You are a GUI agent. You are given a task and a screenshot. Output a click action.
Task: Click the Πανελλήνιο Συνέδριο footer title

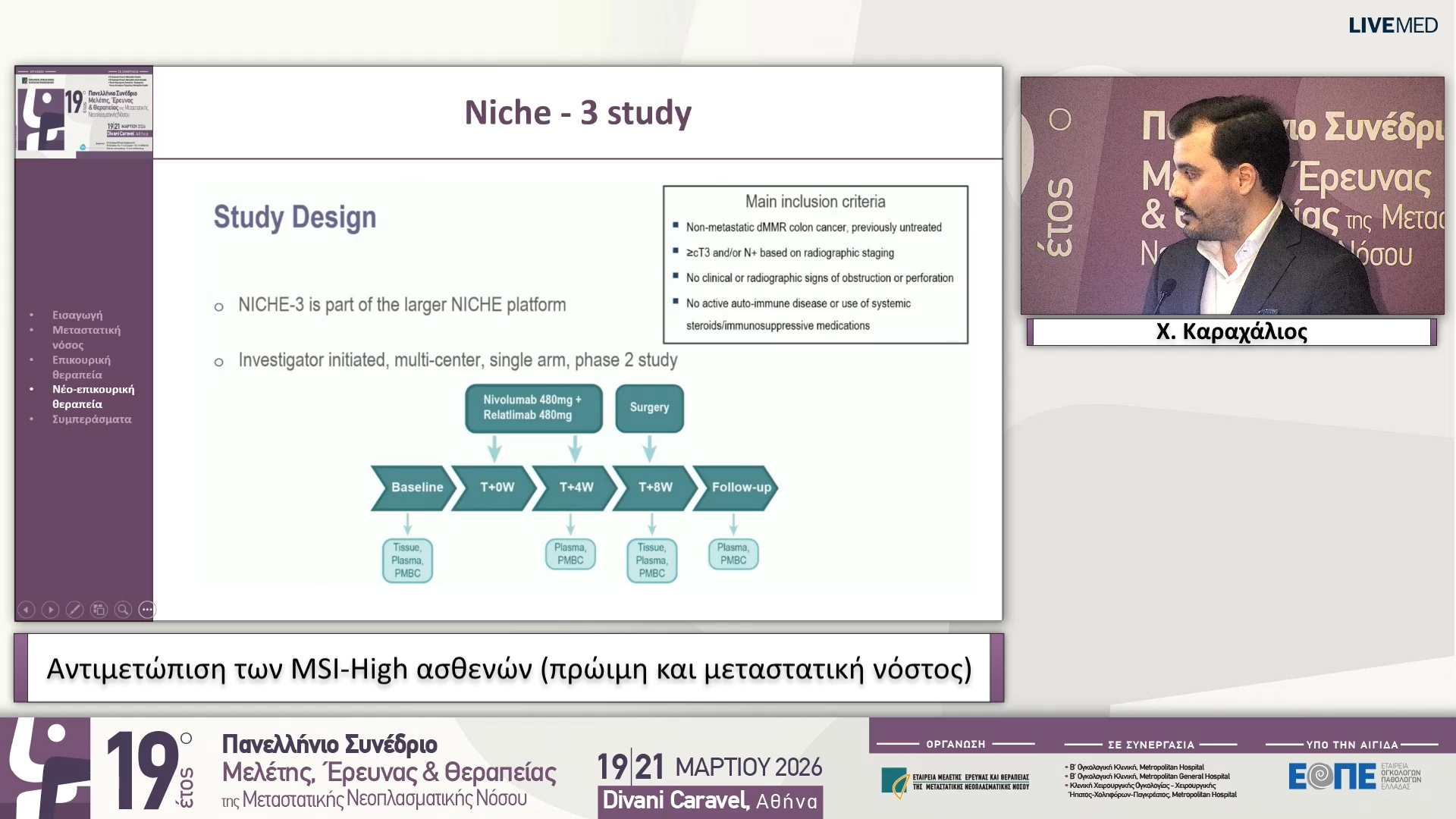point(329,744)
